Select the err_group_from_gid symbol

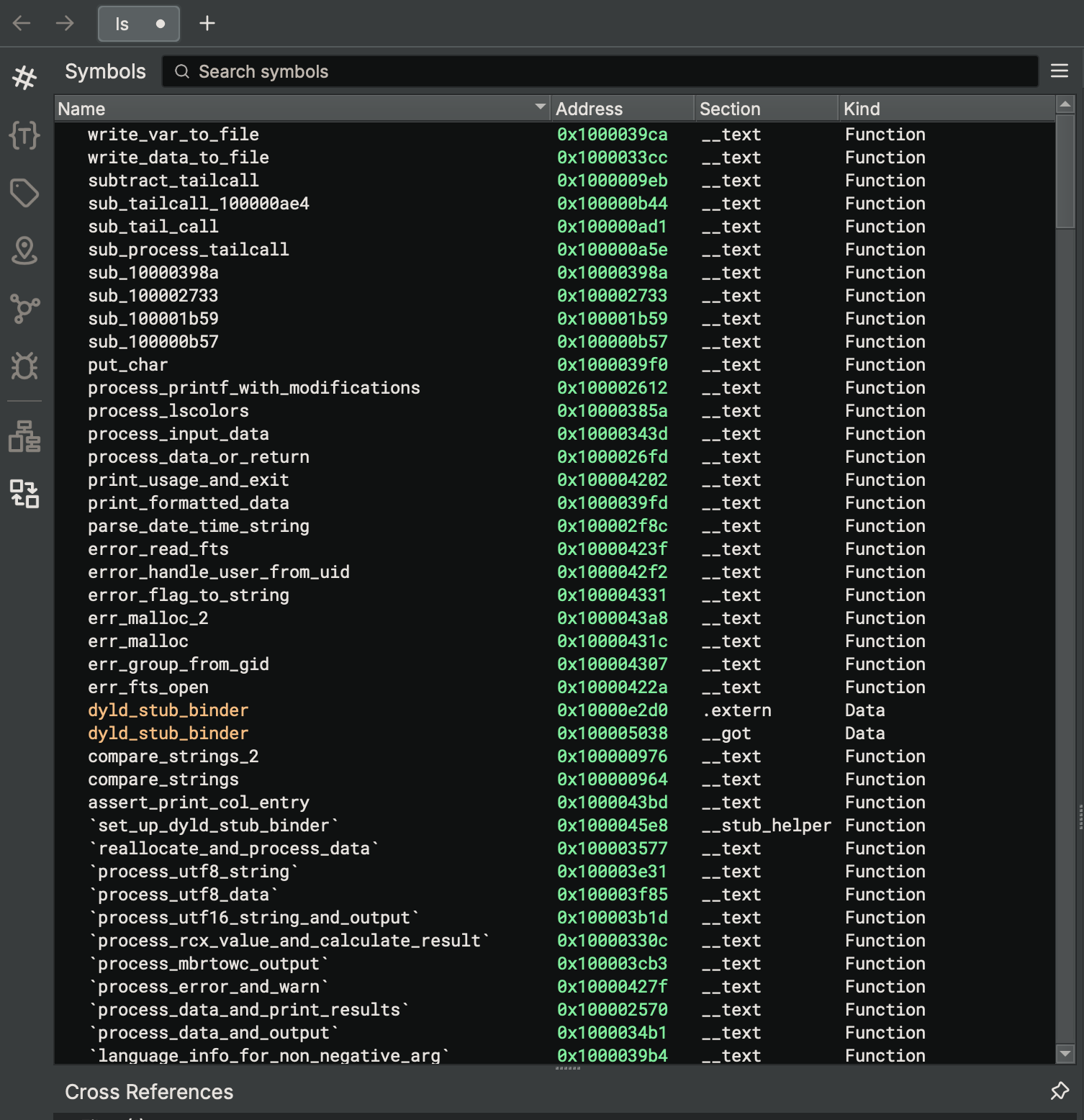point(179,664)
